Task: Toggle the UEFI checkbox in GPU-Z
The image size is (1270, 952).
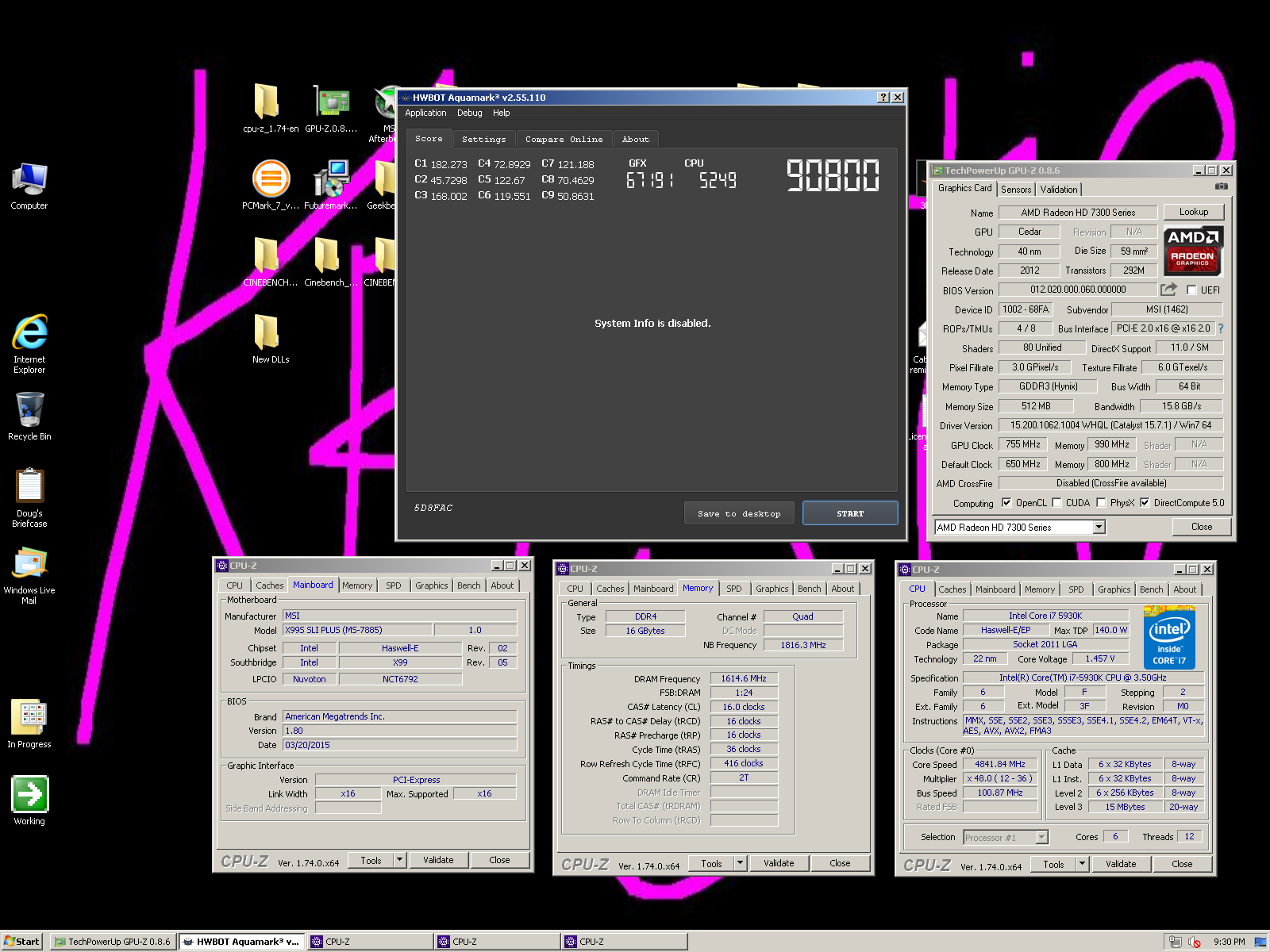Action: coord(1191,290)
